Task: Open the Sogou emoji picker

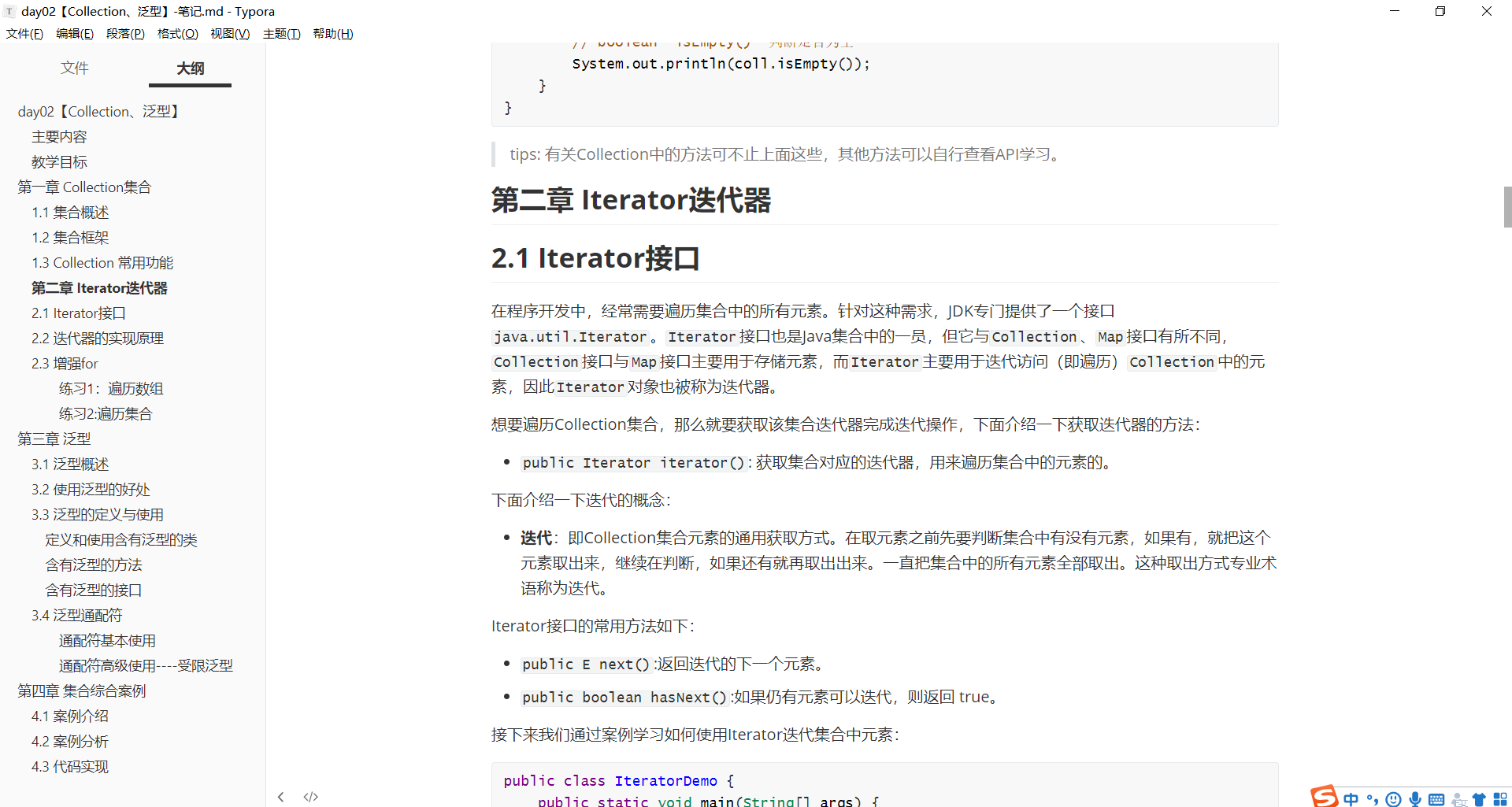Action: [x=1393, y=798]
